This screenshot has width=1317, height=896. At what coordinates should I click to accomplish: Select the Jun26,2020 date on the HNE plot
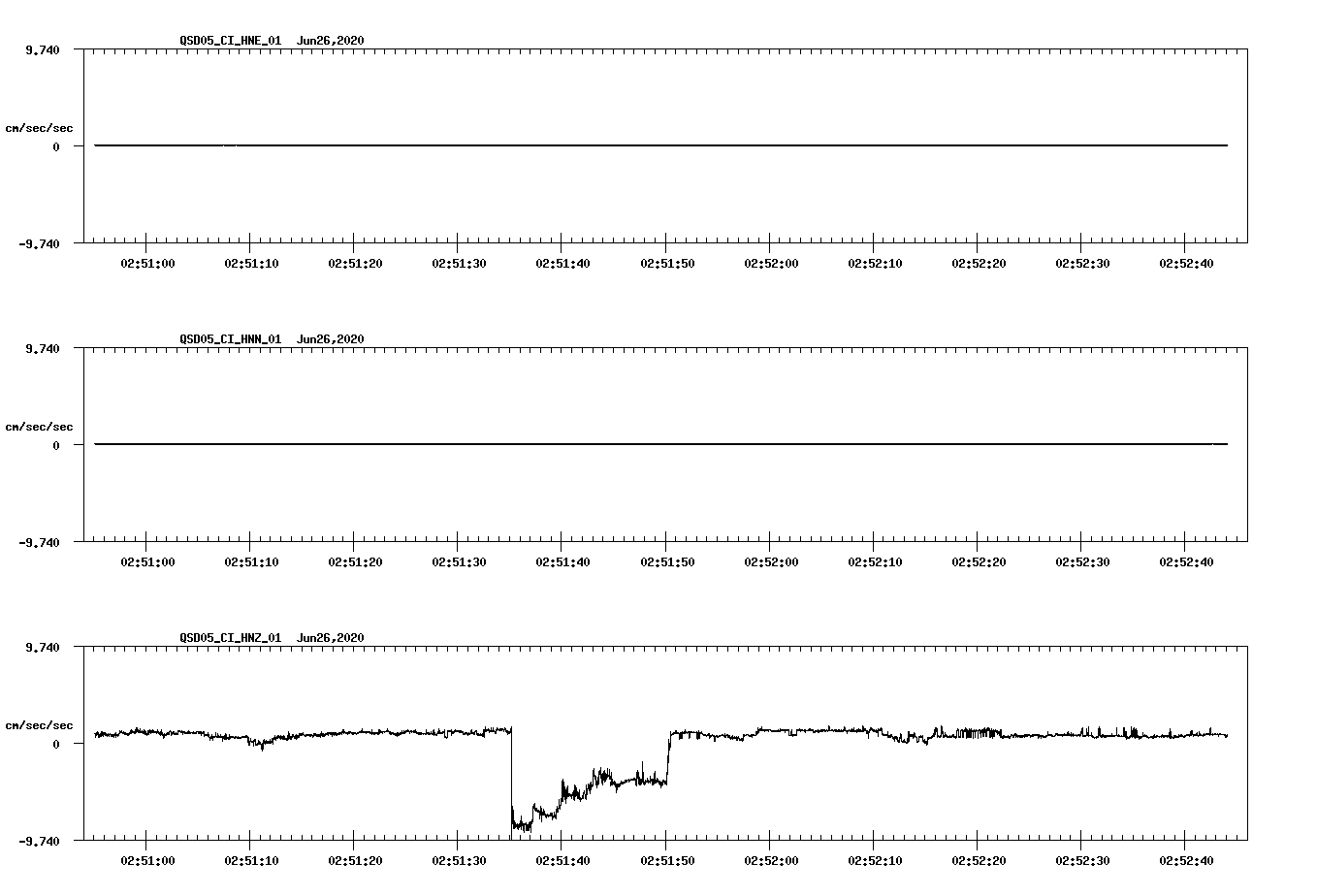[x=331, y=41]
